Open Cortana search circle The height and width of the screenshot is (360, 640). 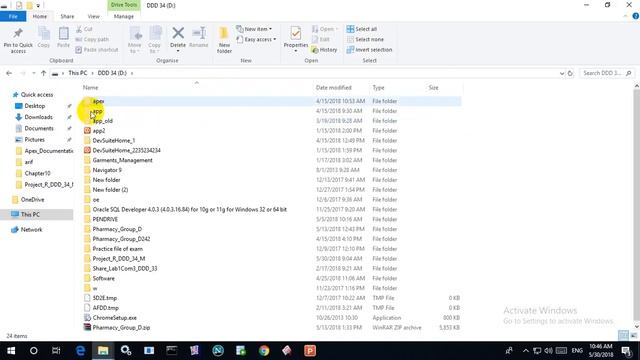33,351
